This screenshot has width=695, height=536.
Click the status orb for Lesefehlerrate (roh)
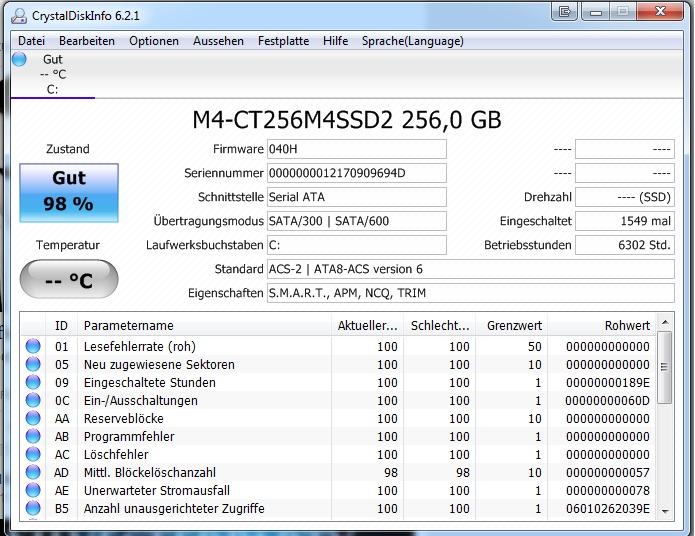[x=33, y=346]
